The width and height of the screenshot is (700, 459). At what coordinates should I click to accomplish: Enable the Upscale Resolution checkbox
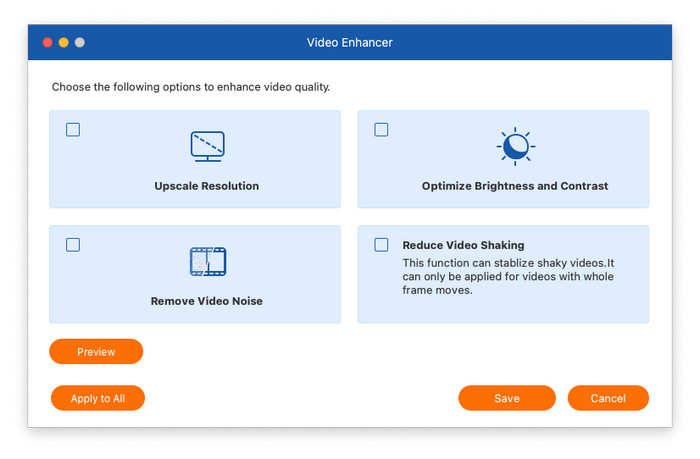[73, 130]
